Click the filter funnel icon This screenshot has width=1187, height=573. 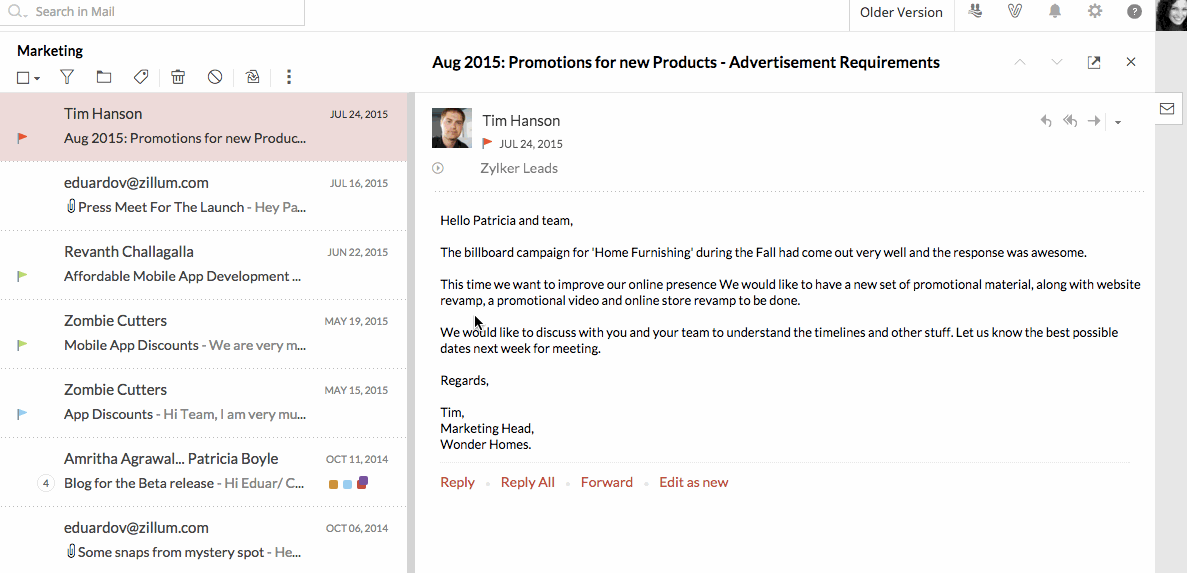(x=67, y=77)
